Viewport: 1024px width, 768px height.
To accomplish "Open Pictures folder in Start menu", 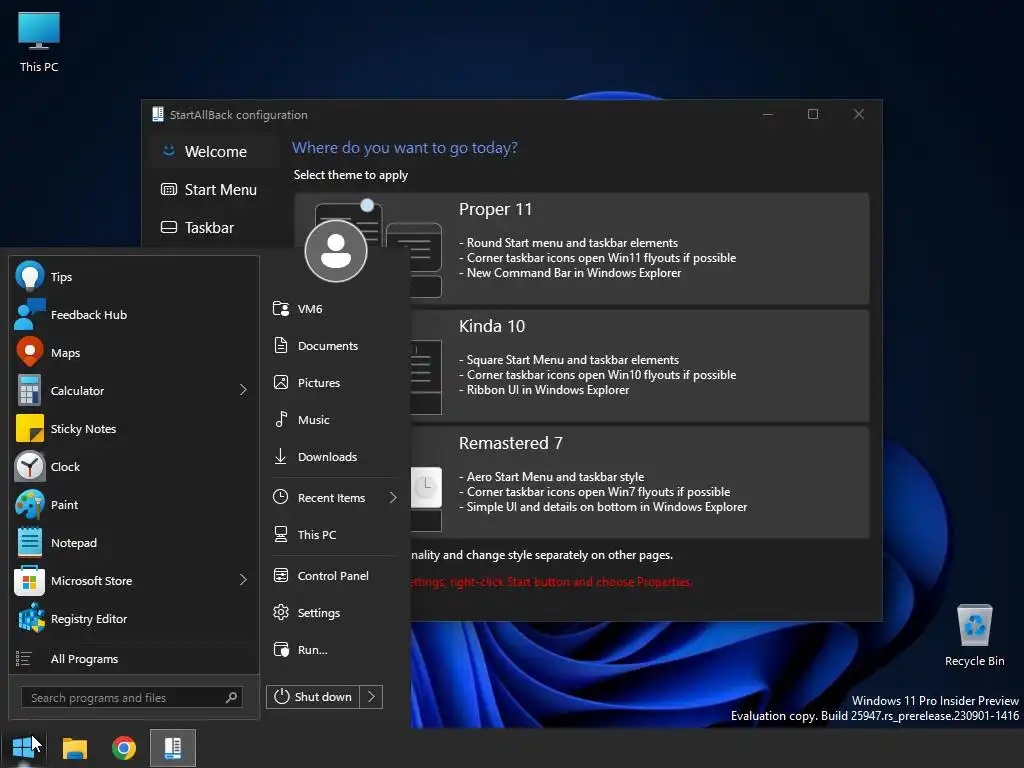I will (x=334, y=383).
